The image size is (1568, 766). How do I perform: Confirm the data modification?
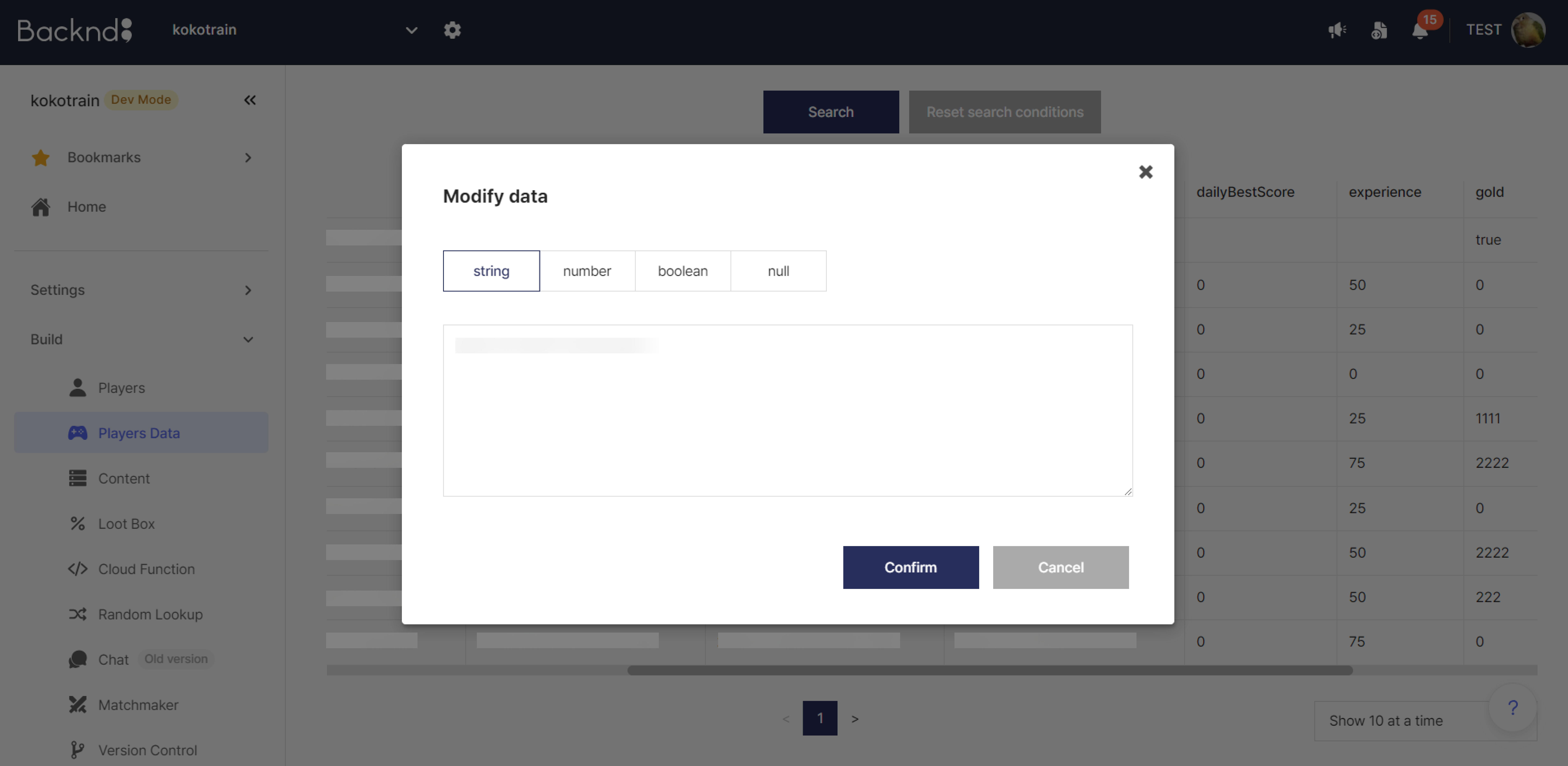tap(911, 567)
